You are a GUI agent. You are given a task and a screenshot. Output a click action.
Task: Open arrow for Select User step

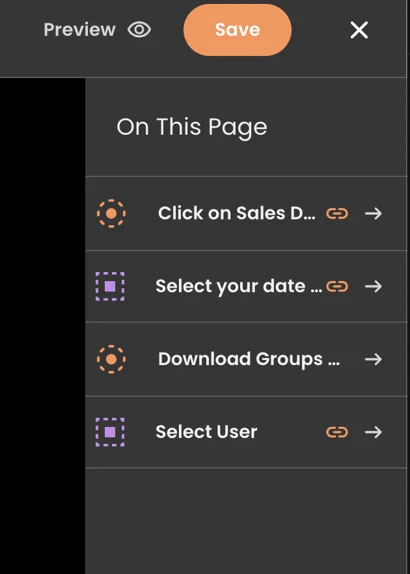[x=373, y=432]
